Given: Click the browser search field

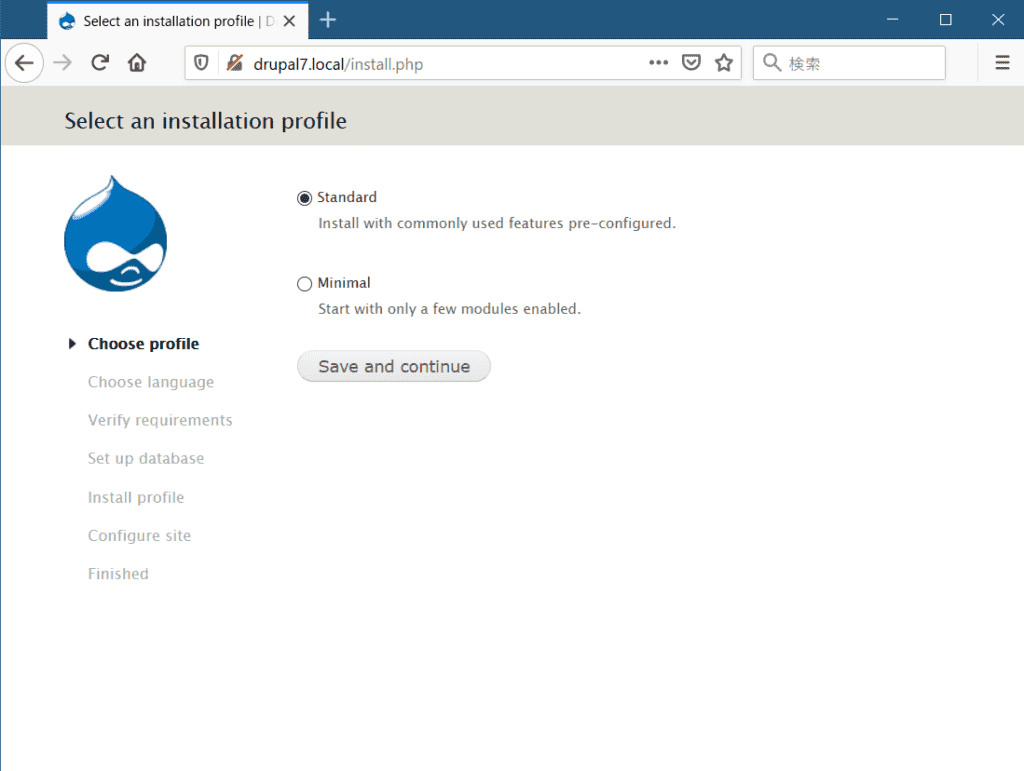Looking at the screenshot, I should pyautogui.click(x=849, y=63).
